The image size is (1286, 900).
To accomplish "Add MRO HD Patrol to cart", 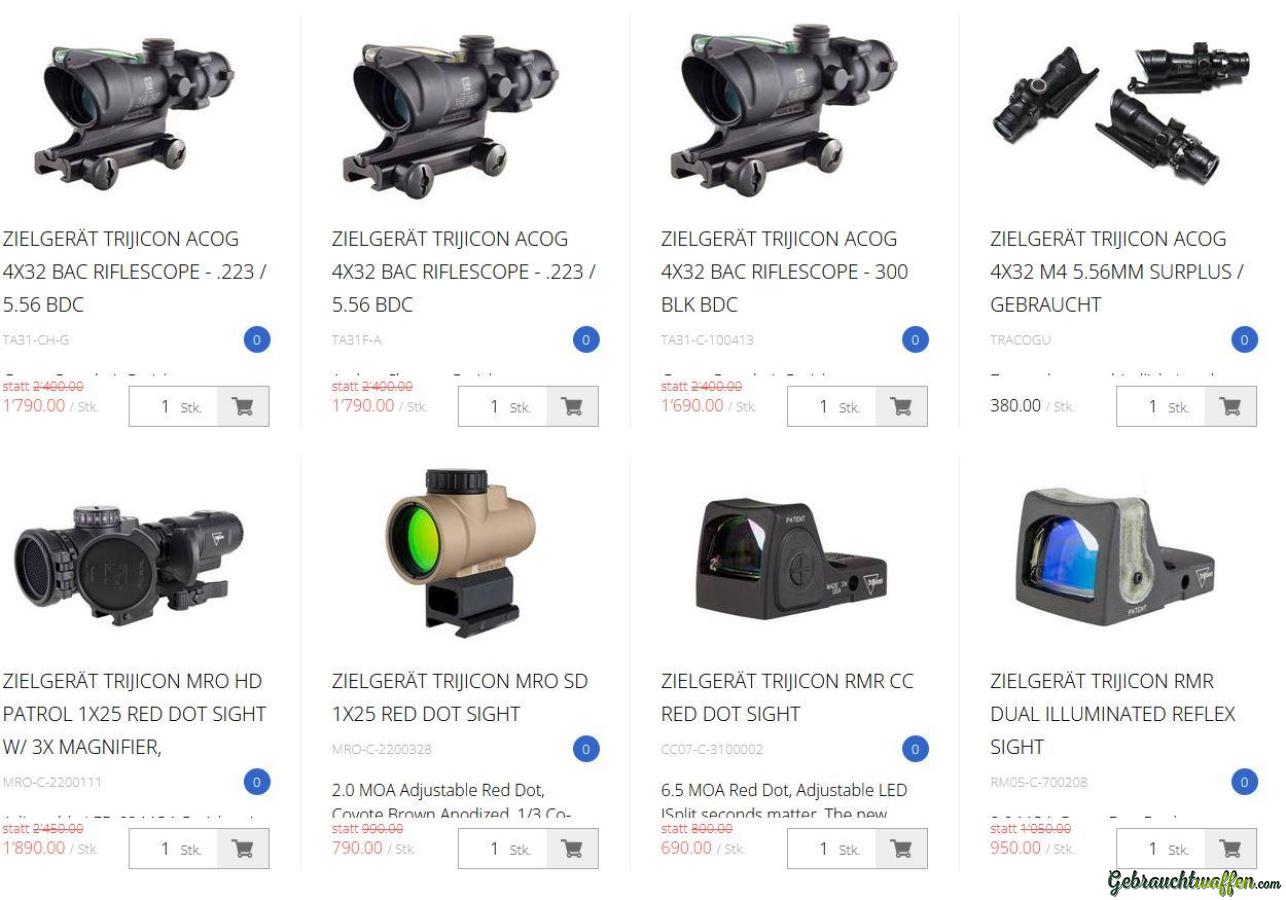I will [x=243, y=848].
